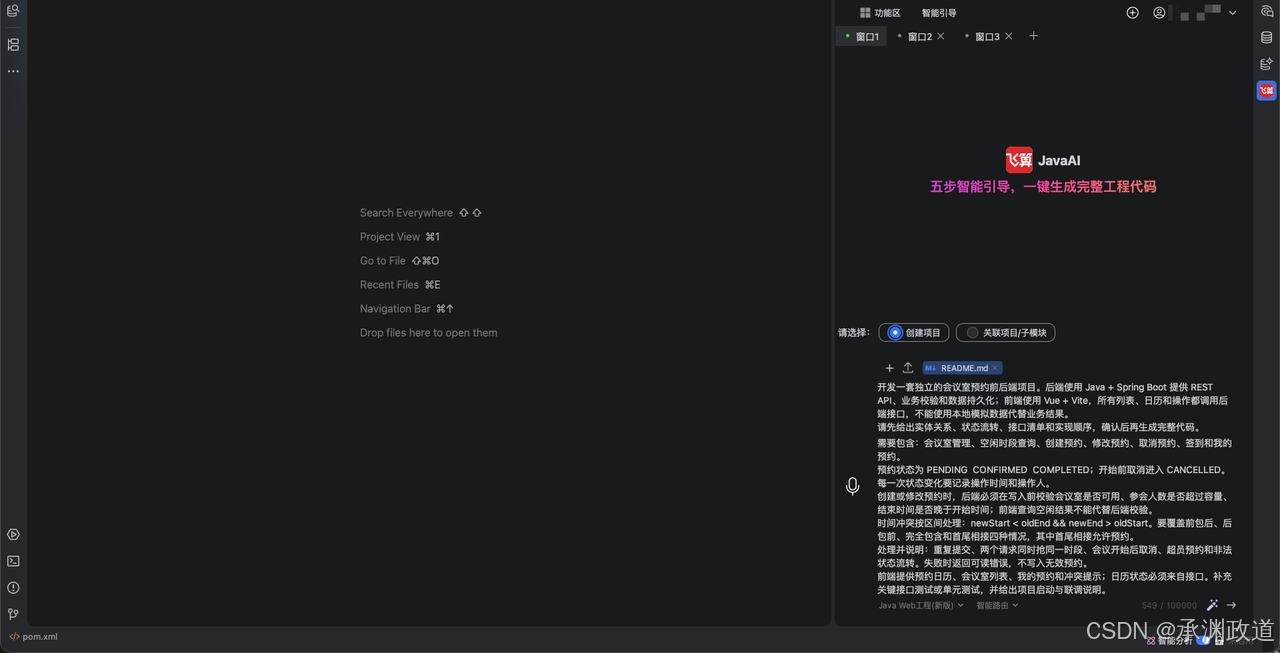The width and height of the screenshot is (1280, 653).
Task: Switch to the 窗口3 tab
Action: tap(988, 36)
